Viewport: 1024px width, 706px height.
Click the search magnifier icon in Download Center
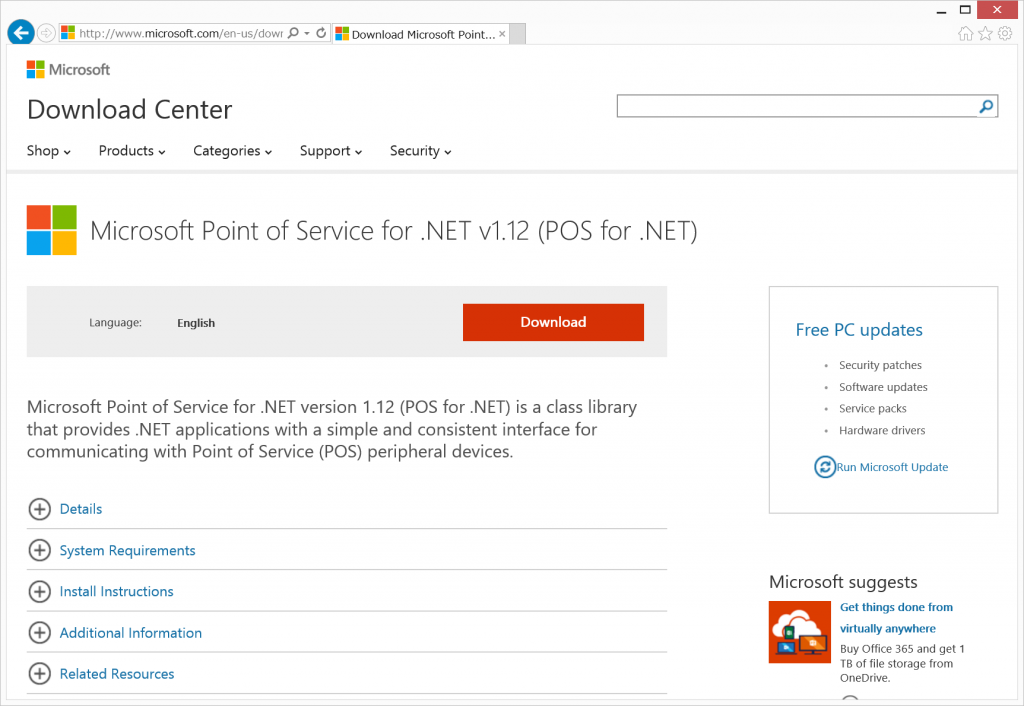click(x=986, y=106)
